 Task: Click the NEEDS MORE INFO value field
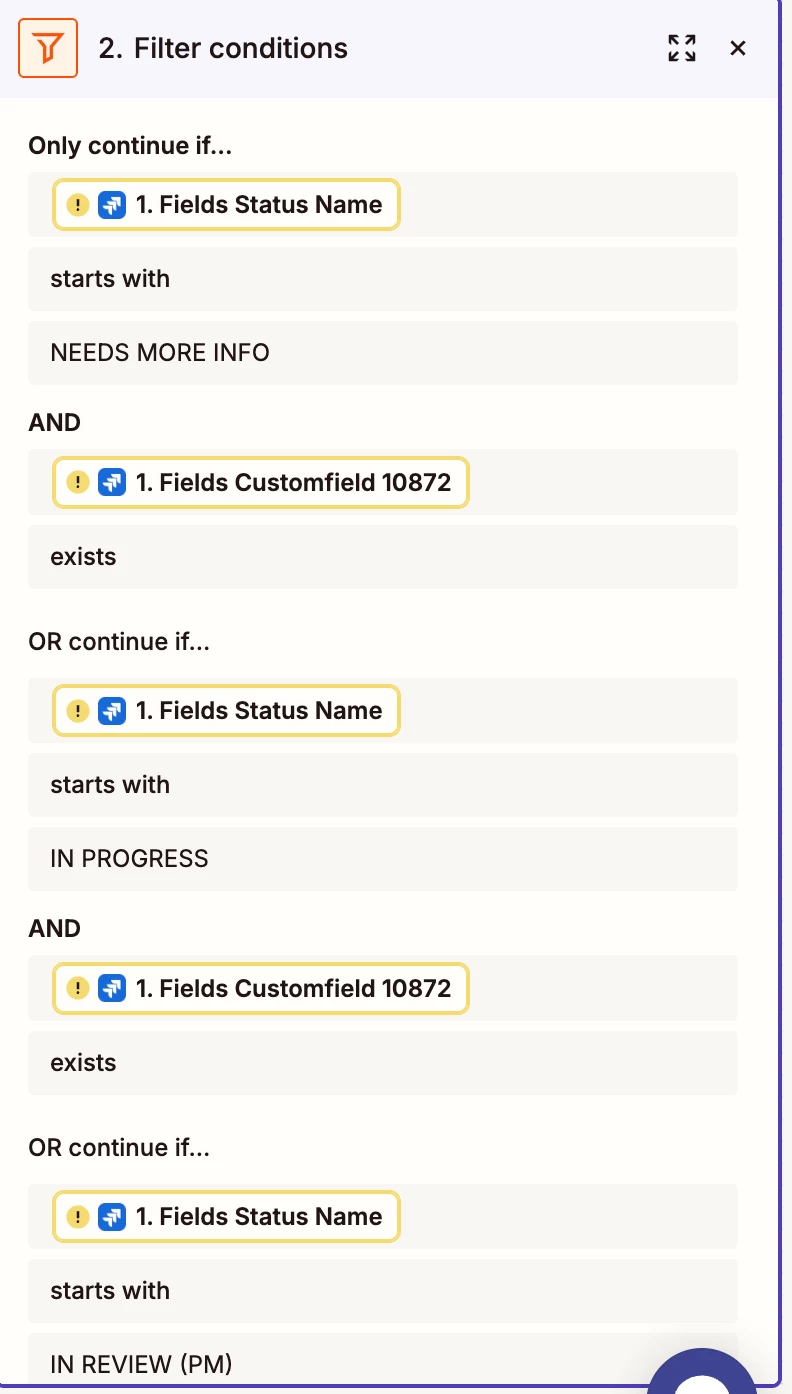coord(382,353)
